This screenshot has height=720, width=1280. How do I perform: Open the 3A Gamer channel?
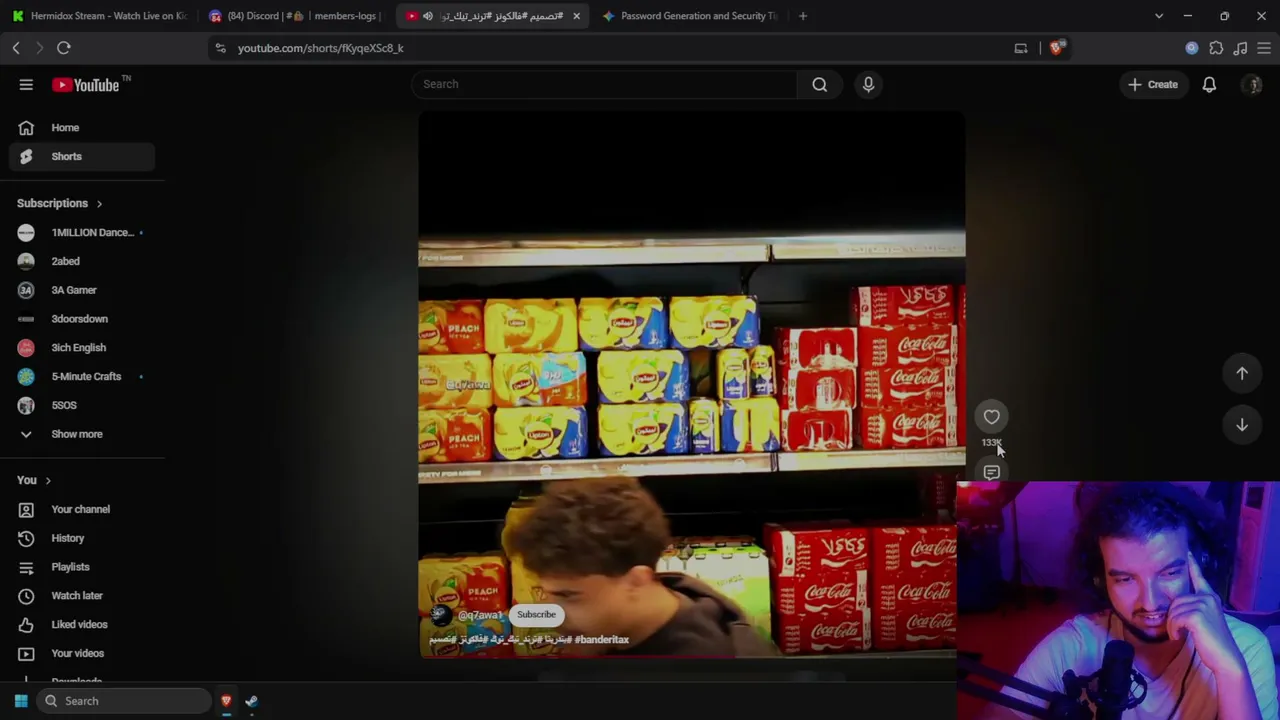click(82, 291)
